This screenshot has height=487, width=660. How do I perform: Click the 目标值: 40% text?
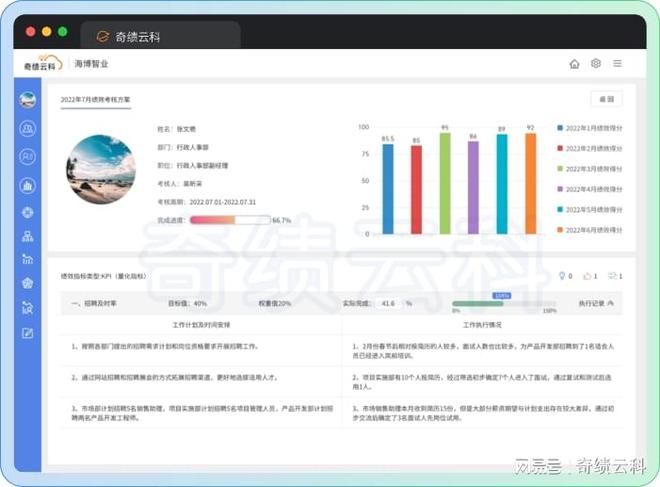pos(187,303)
